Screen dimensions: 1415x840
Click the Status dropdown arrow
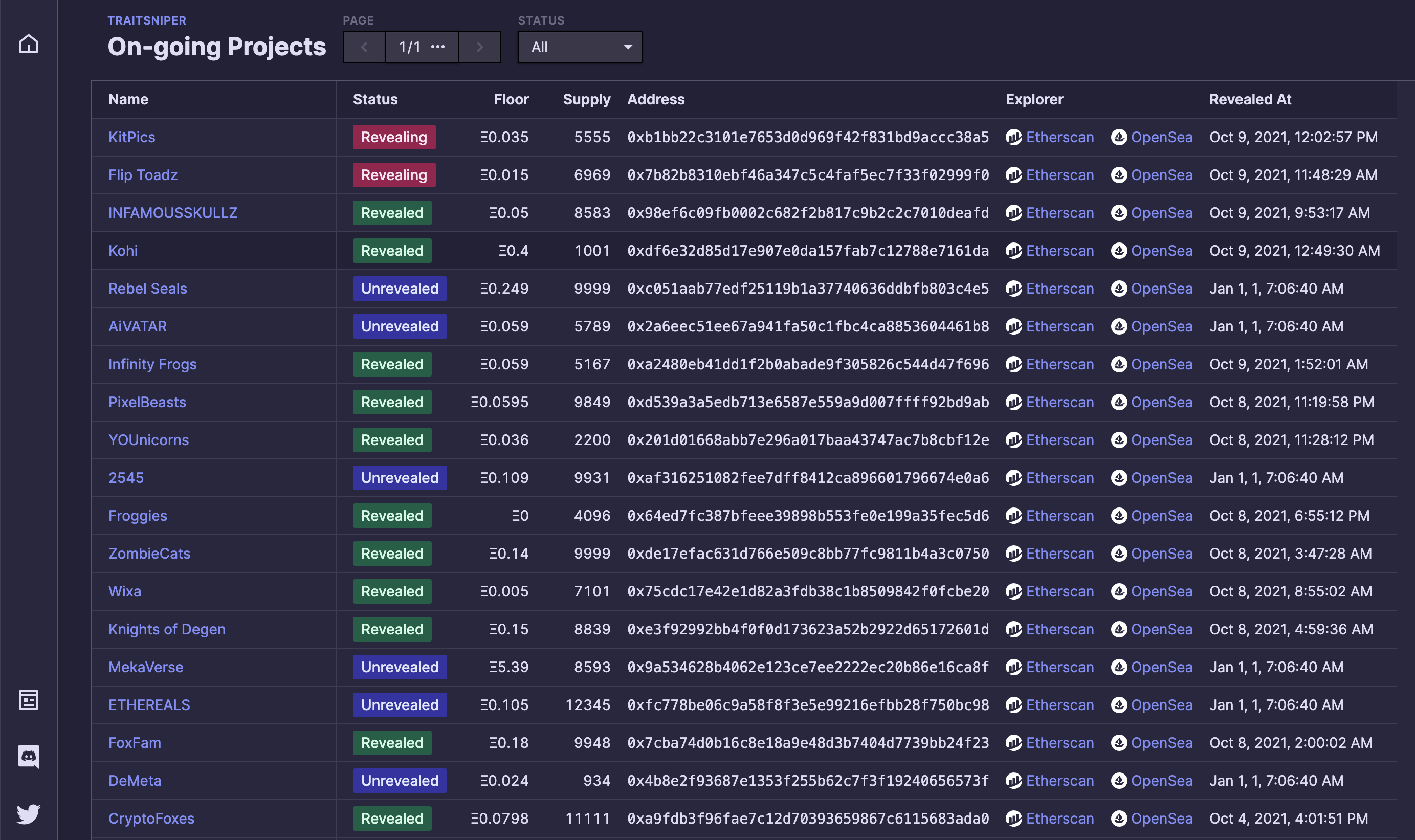(628, 47)
